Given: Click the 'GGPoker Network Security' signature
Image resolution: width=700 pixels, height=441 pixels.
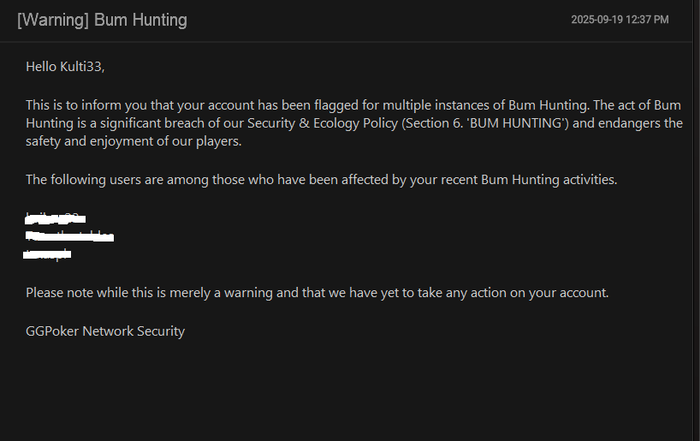Looking at the screenshot, I should tap(105, 331).
